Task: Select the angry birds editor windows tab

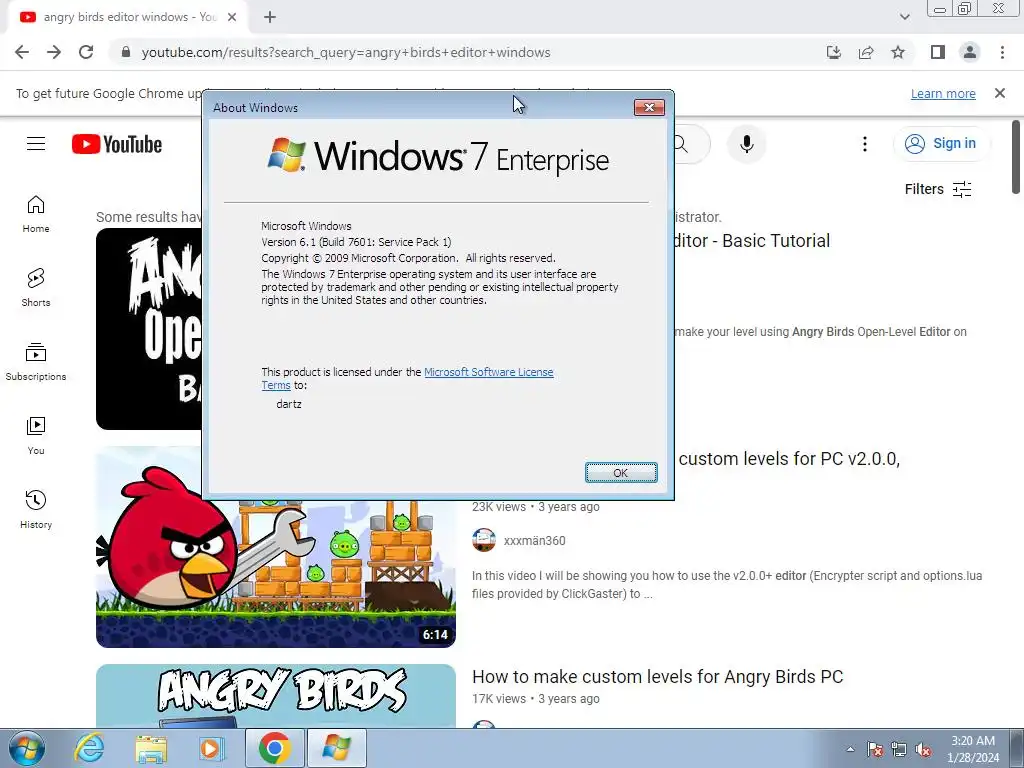Action: tap(128, 17)
